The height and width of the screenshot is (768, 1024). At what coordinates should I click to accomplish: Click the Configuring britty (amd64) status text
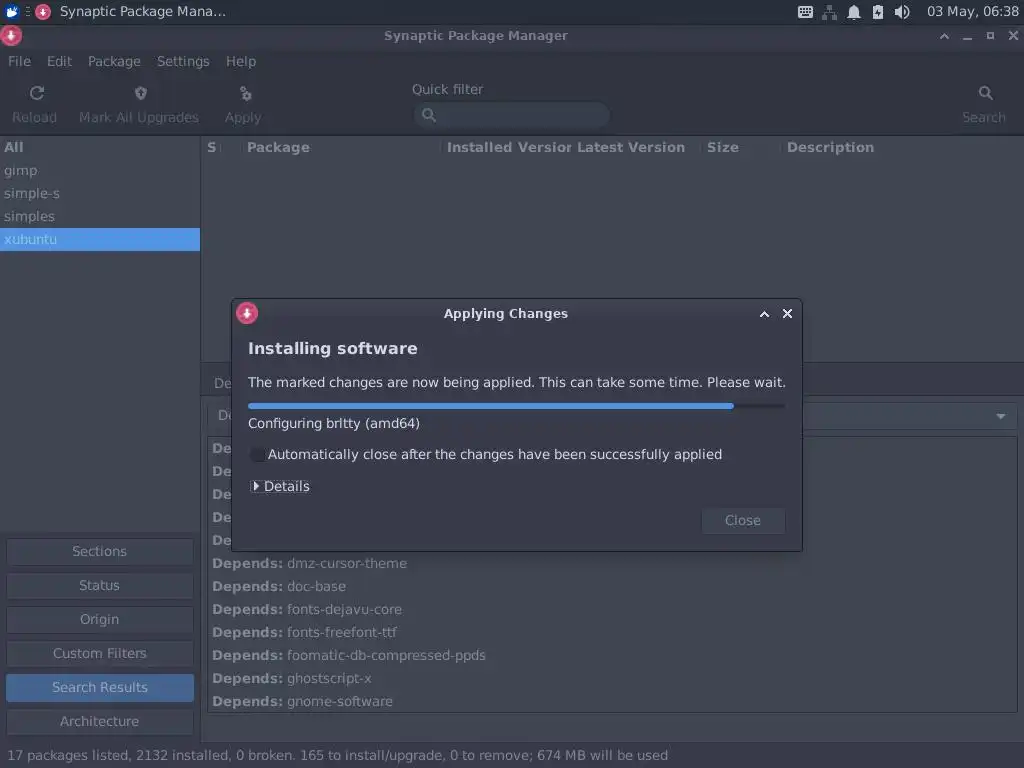334,423
